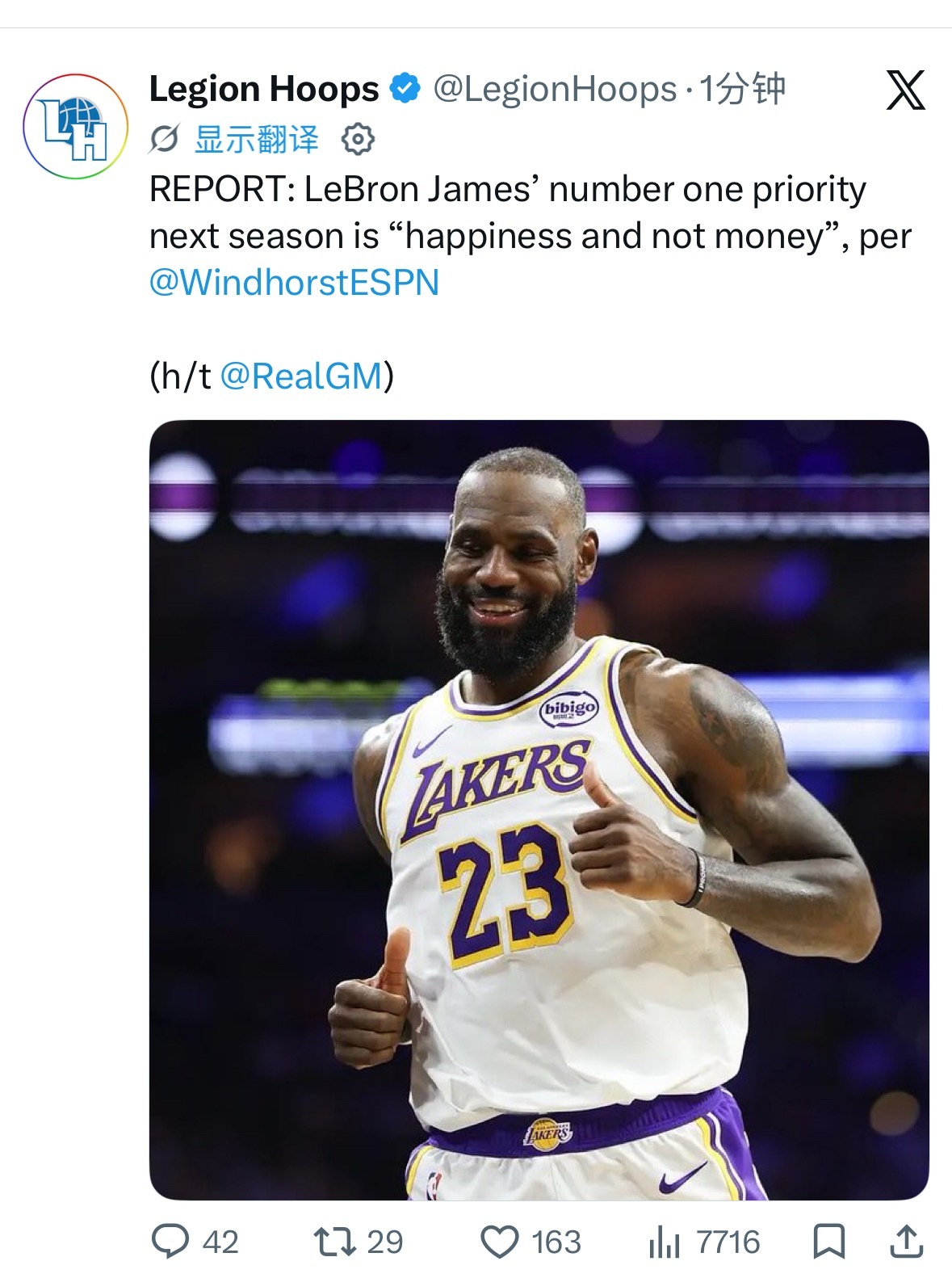Click the 1分钟 timestamp
The width and height of the screenshot is (952, 1278).
pyautogui.click(x=741, y=89)
